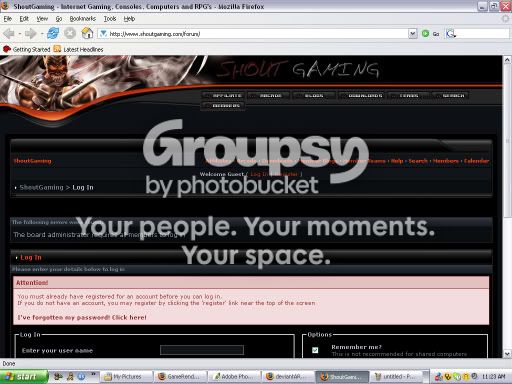The image size is (512, 384).
Task: Click the page scrollbar up arrow
Action: (x=507, y=60)
